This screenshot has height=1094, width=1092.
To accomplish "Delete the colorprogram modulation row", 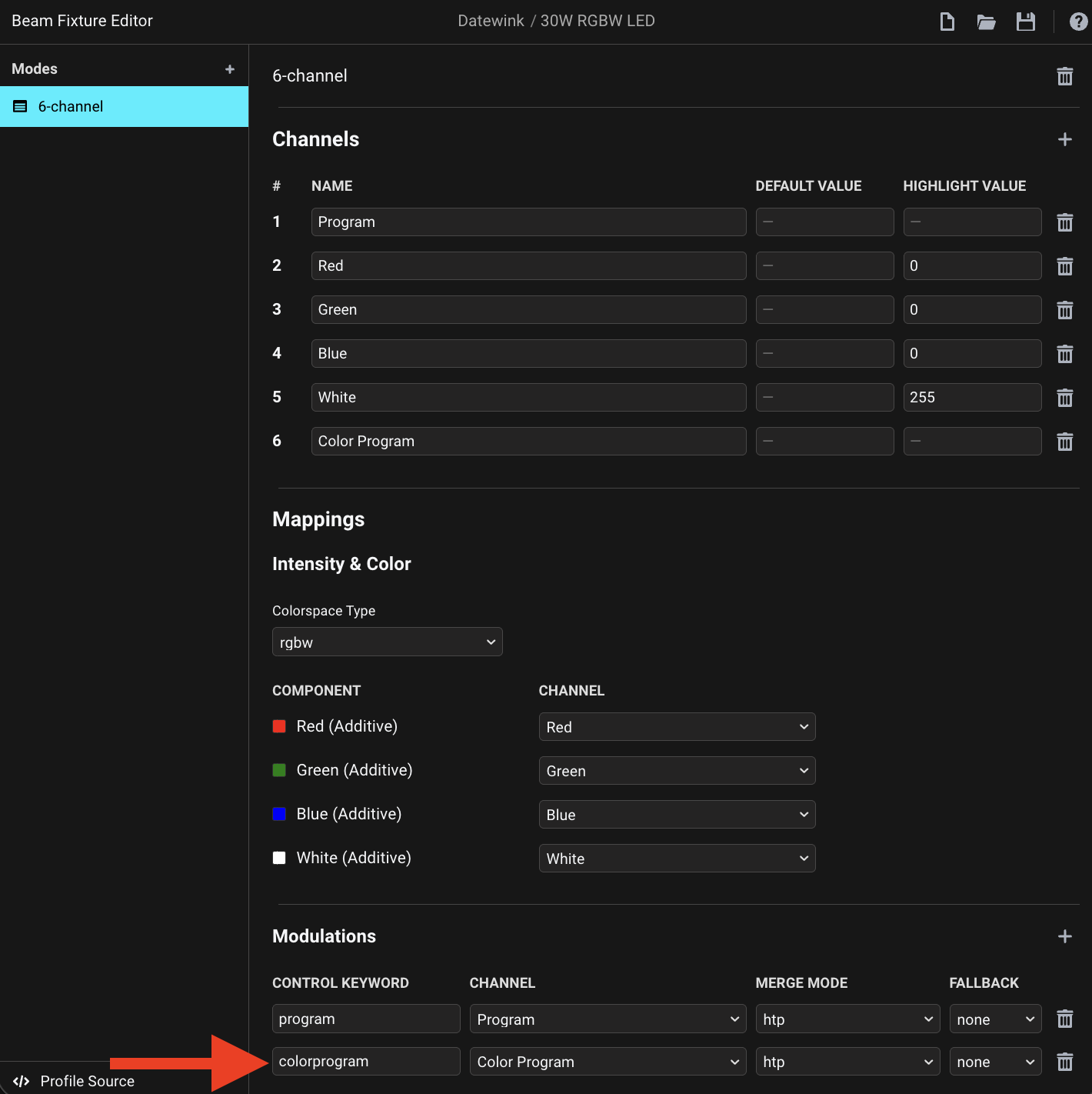I will [1064, 1062].
